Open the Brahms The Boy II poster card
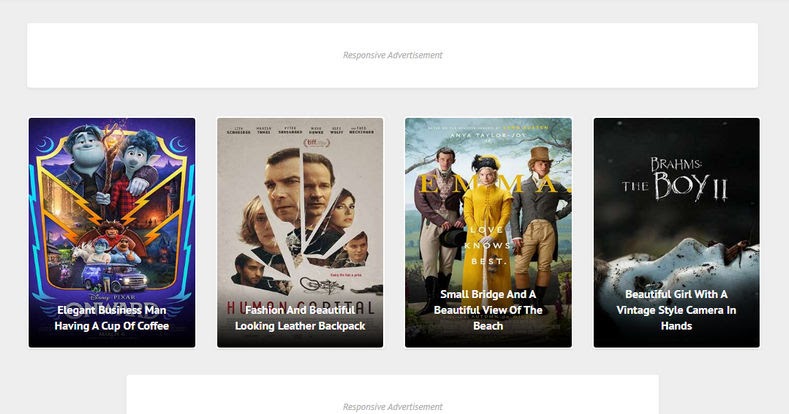Screen dimensions: 789x414 (677, 232)
